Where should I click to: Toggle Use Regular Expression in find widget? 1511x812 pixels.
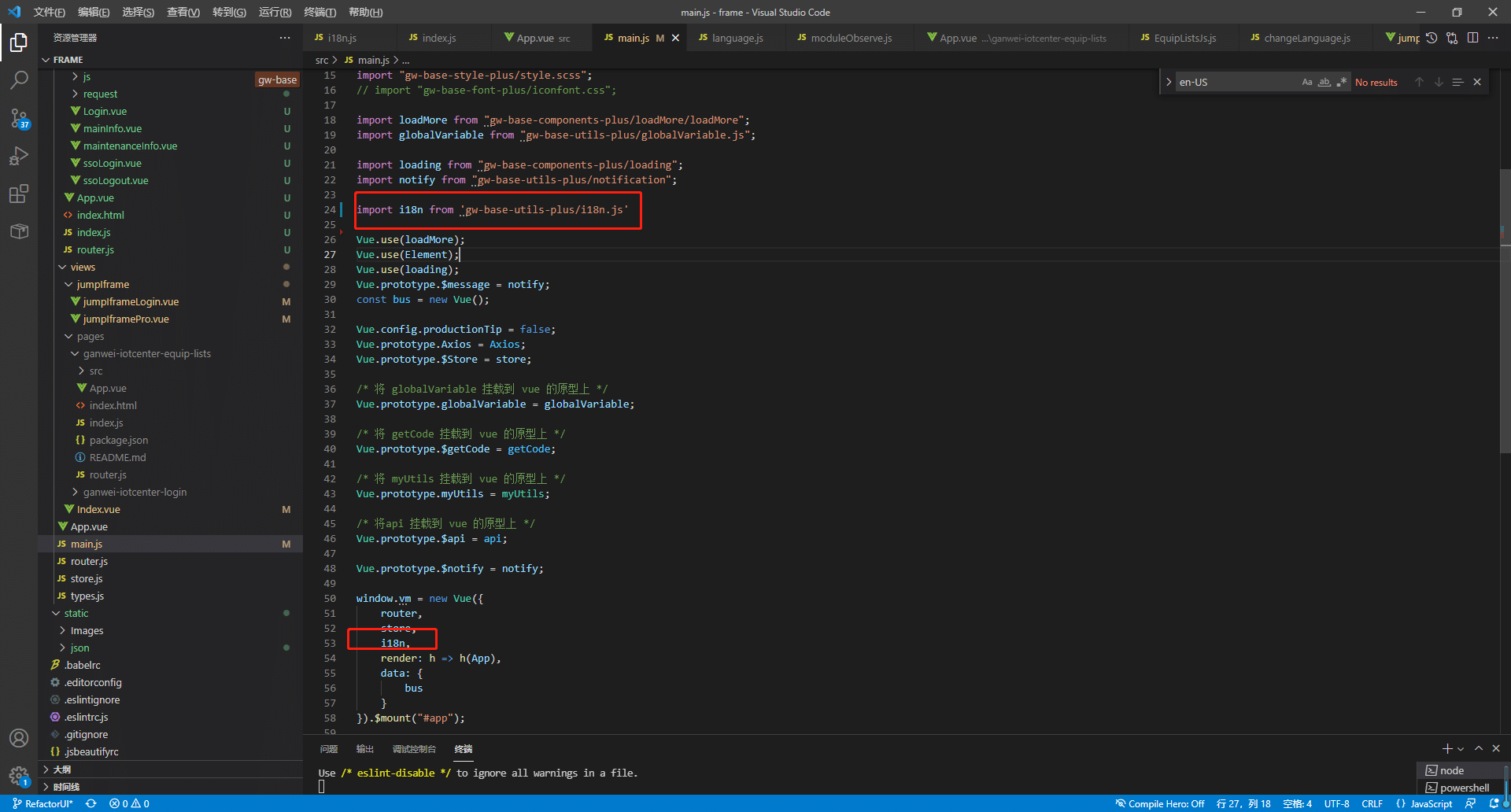(x=1342, y=82)
